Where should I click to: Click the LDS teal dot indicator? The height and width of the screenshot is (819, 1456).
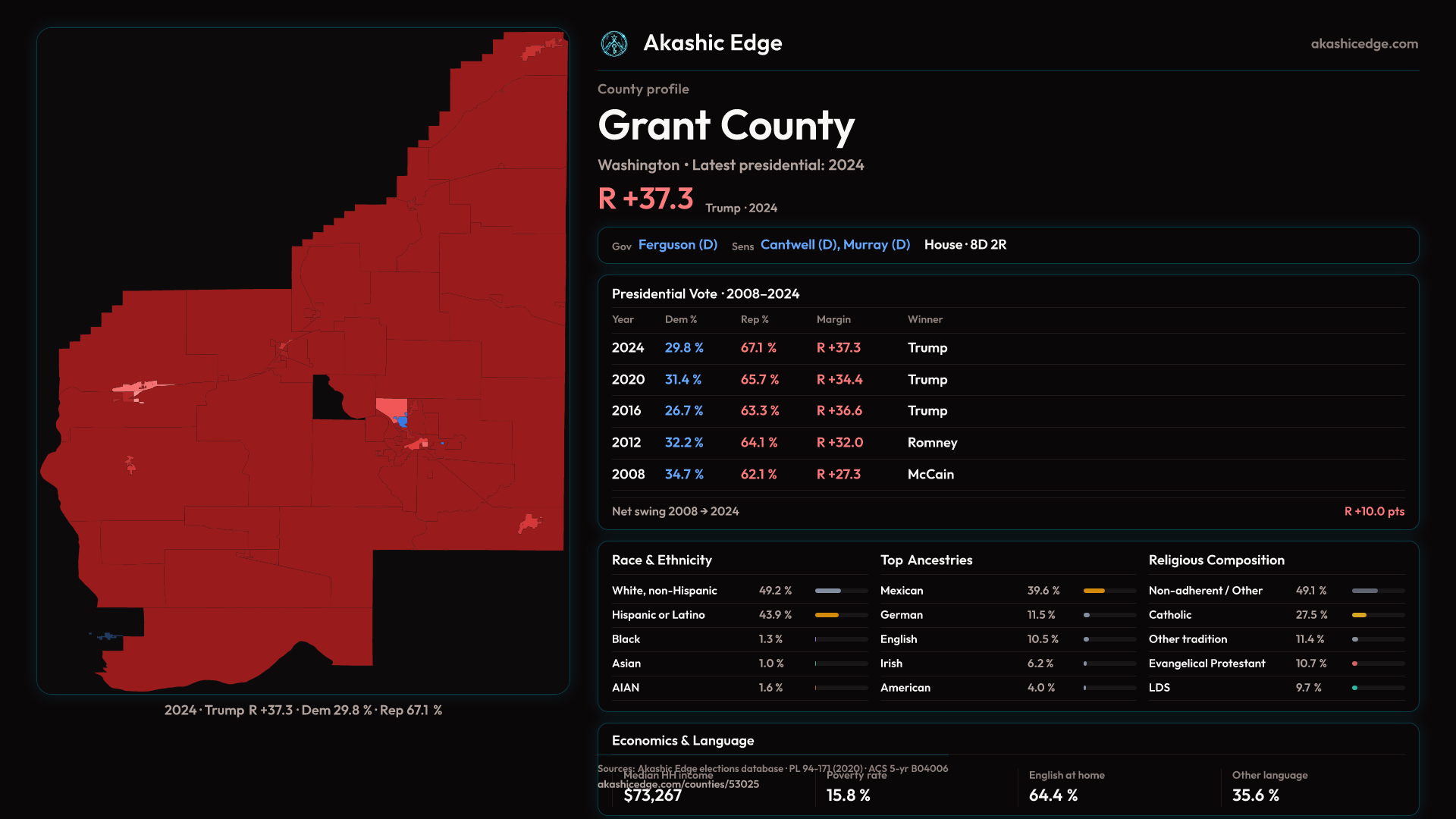pyautogui.click(x=1354, y=688)
